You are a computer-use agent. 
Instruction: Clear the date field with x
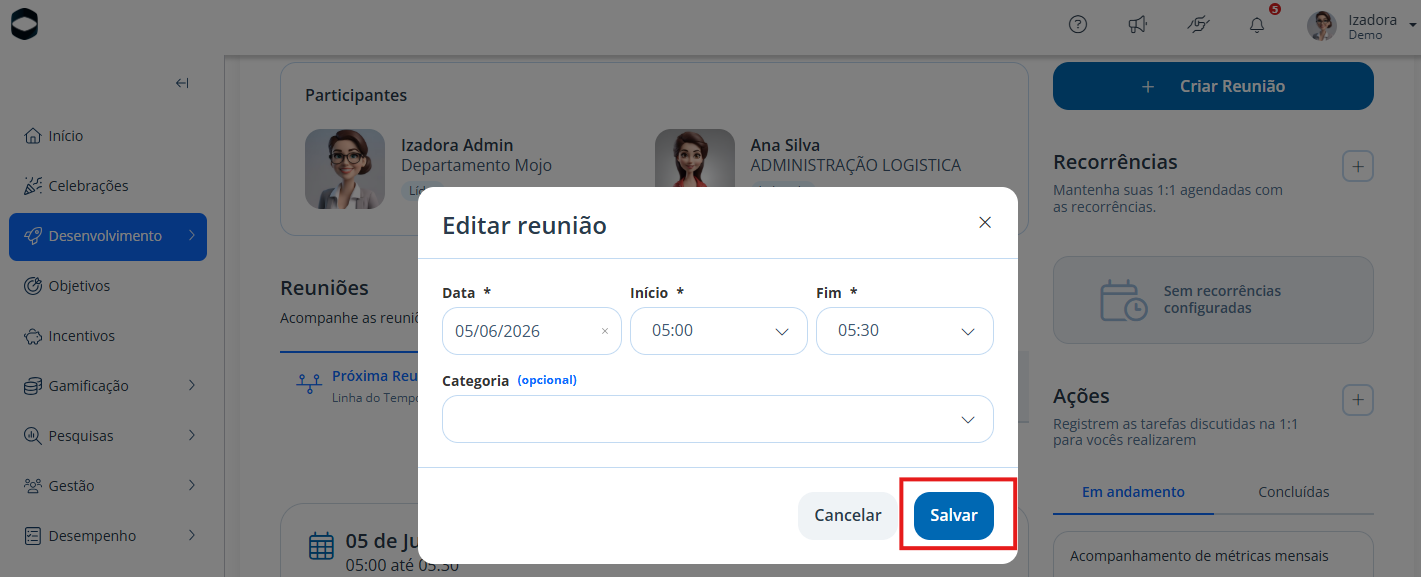click(604, 331)
